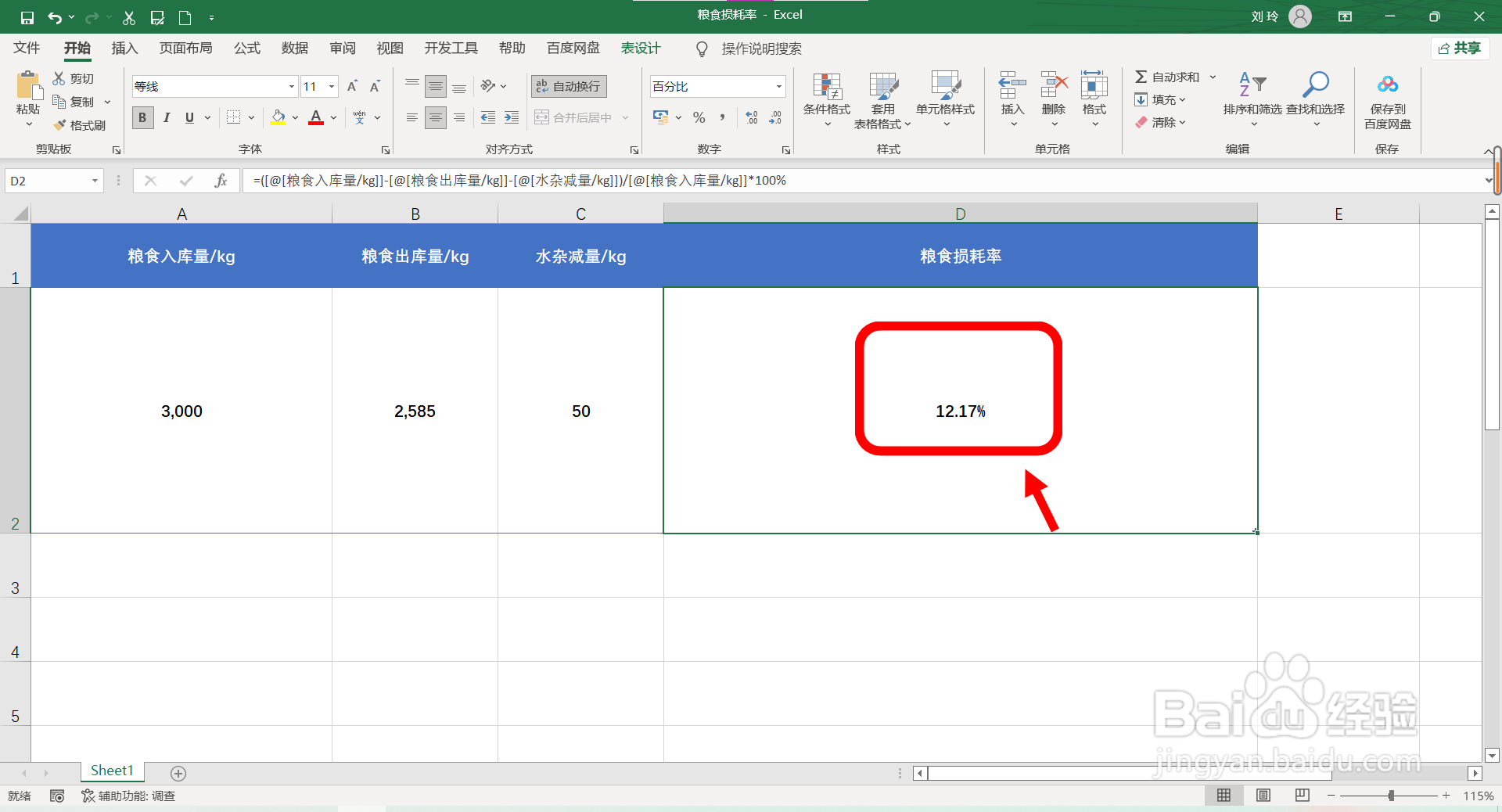1502x812 pixels.
Task: Open Conditional Formatting menu
Action: (x=827, y=100)
